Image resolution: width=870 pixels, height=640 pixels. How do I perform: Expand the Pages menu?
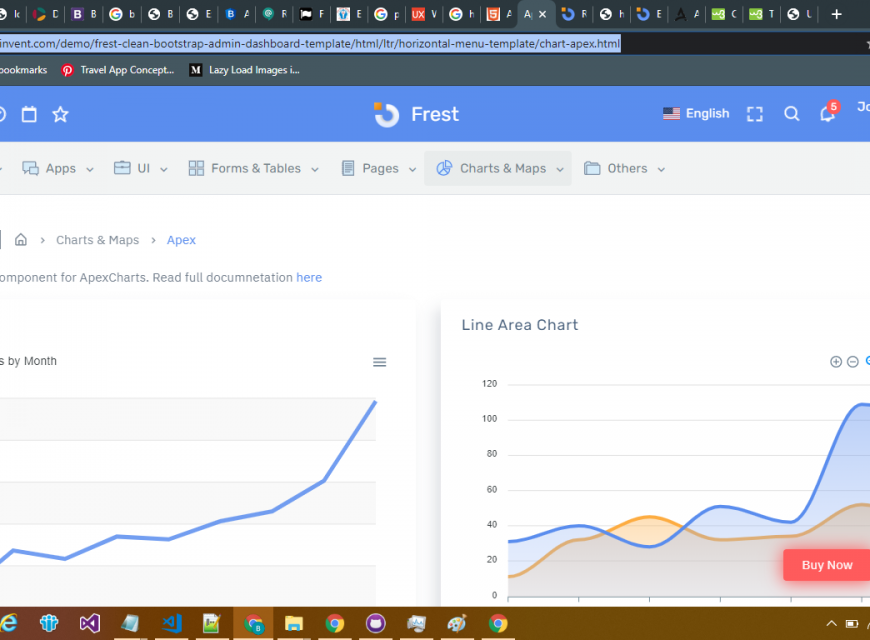[x=379, y=169]
